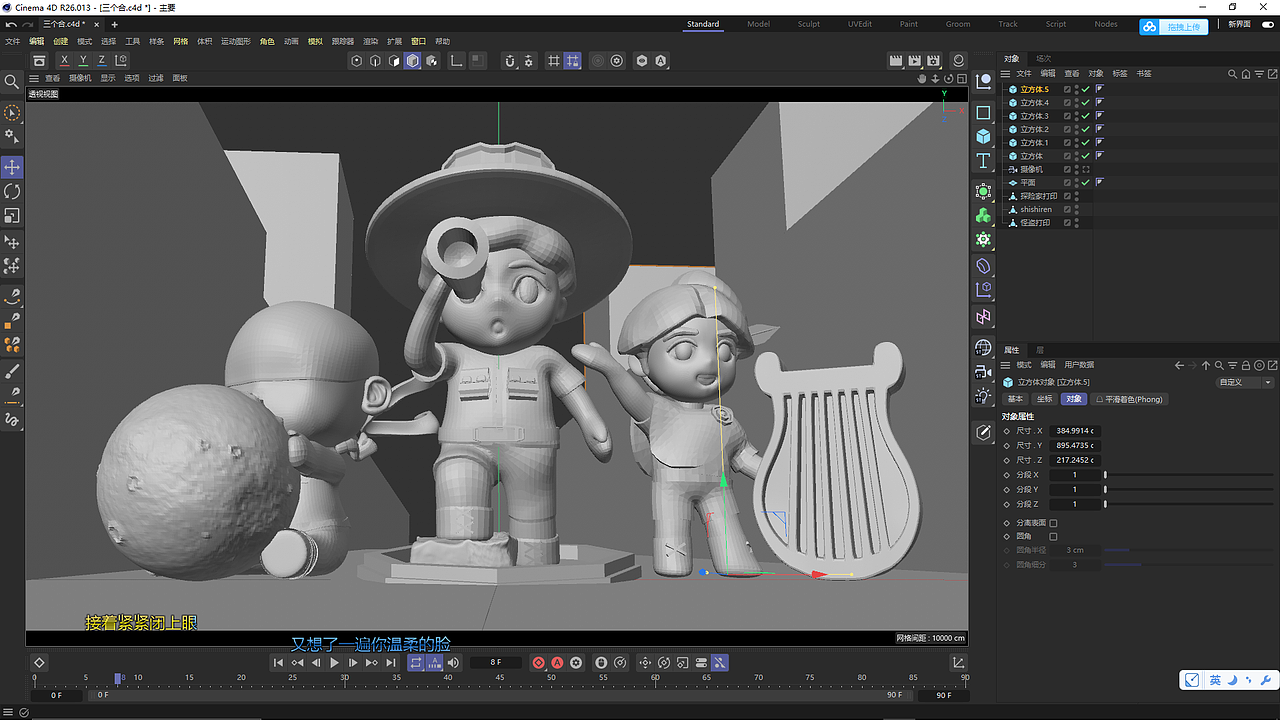
Task: Open Edit Render Settings clapper with gear
Action: (934, 61)
